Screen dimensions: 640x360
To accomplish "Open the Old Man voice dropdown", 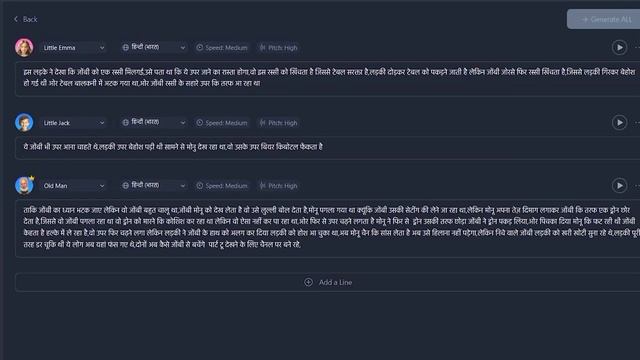I will pyautogui.click(x=73, y=186).
